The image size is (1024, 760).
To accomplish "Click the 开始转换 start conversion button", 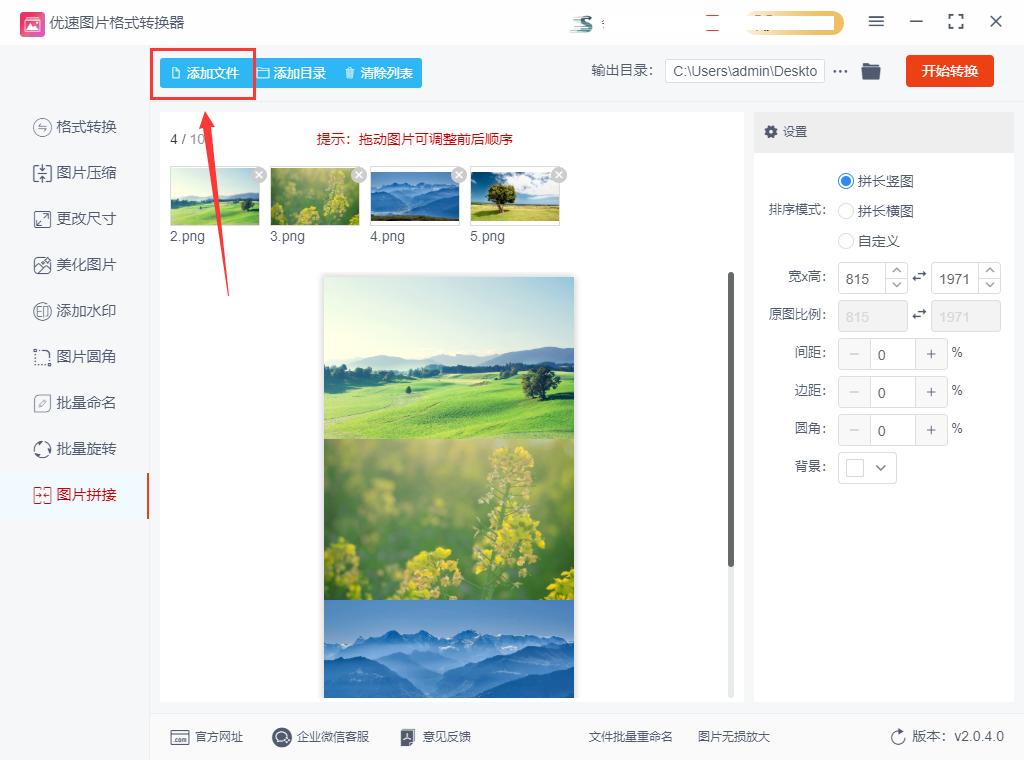I will coord(949,71).
